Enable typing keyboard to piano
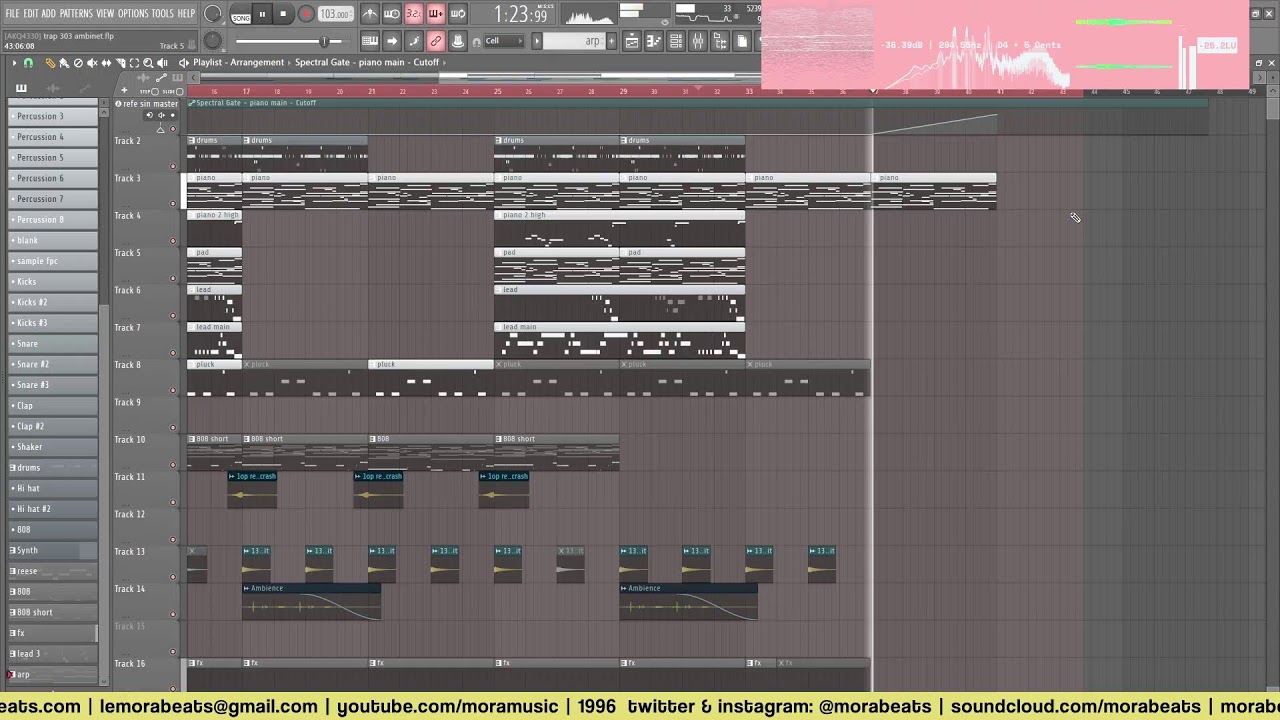The image size is (1280, 720). coord(369,41)
